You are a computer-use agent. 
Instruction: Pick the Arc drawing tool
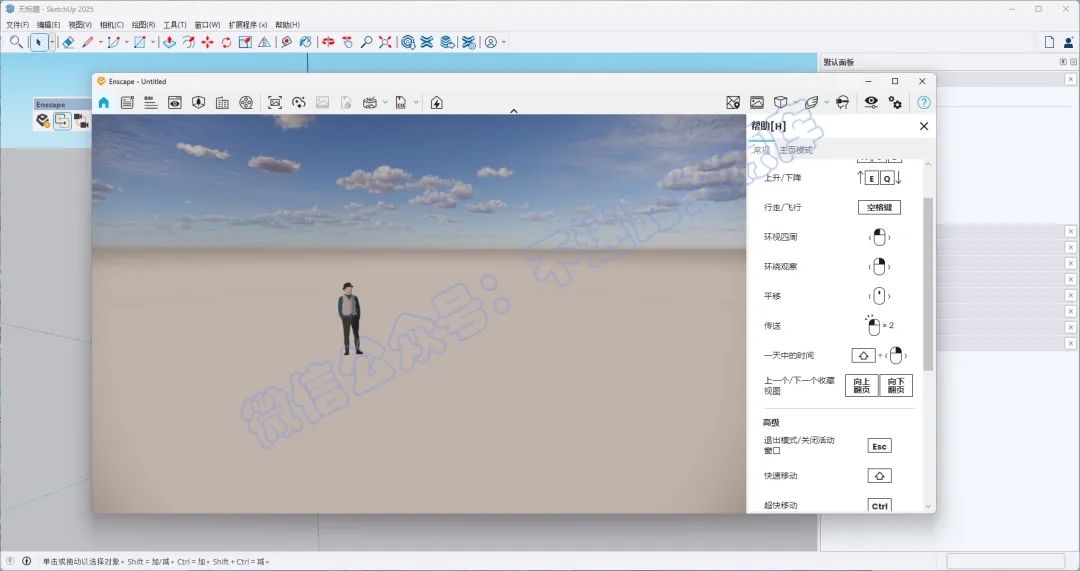click(113, 42)
